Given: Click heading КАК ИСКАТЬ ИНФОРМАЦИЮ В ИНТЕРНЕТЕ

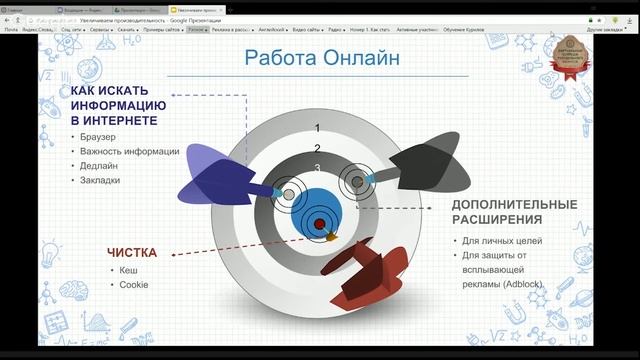Looking at the screenshot, I should [118, 106].
